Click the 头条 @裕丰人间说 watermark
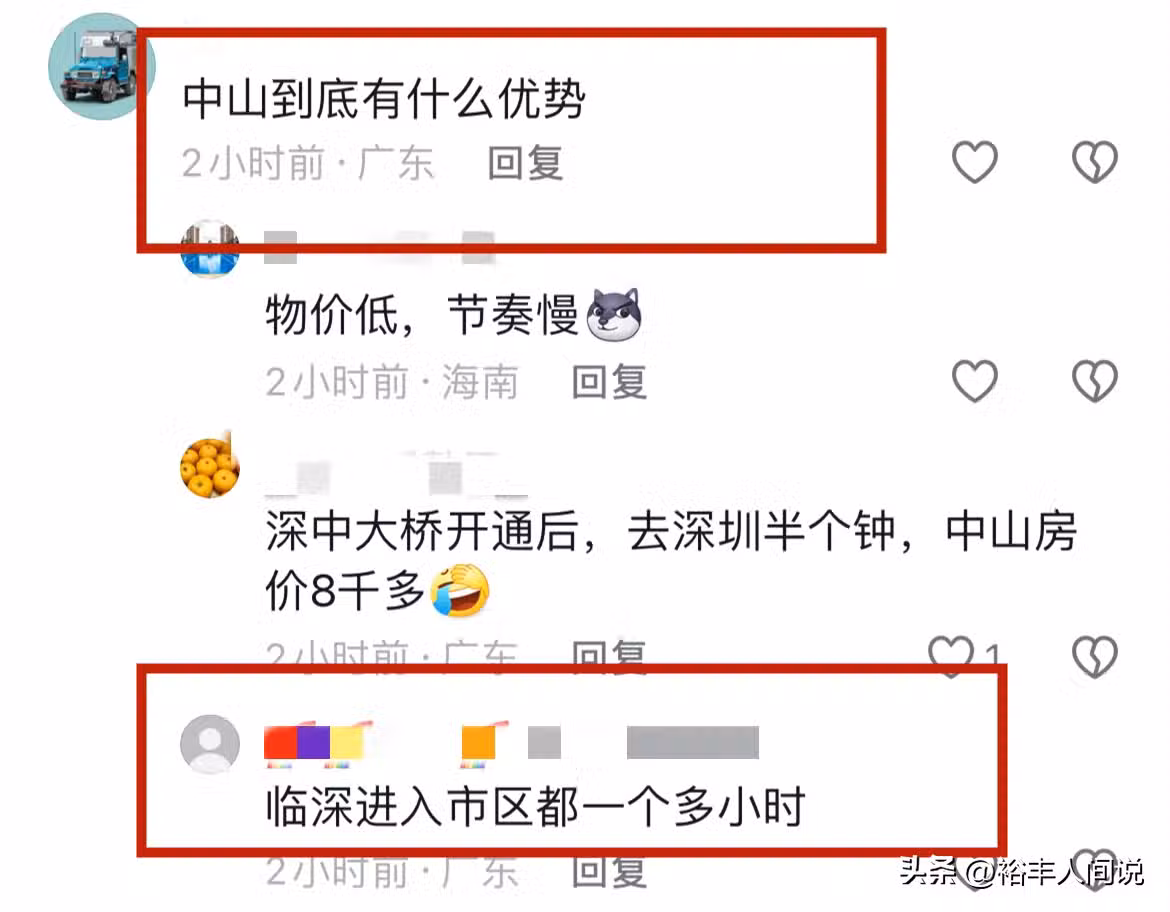1170x912 pixels. tap(1022, 872)
